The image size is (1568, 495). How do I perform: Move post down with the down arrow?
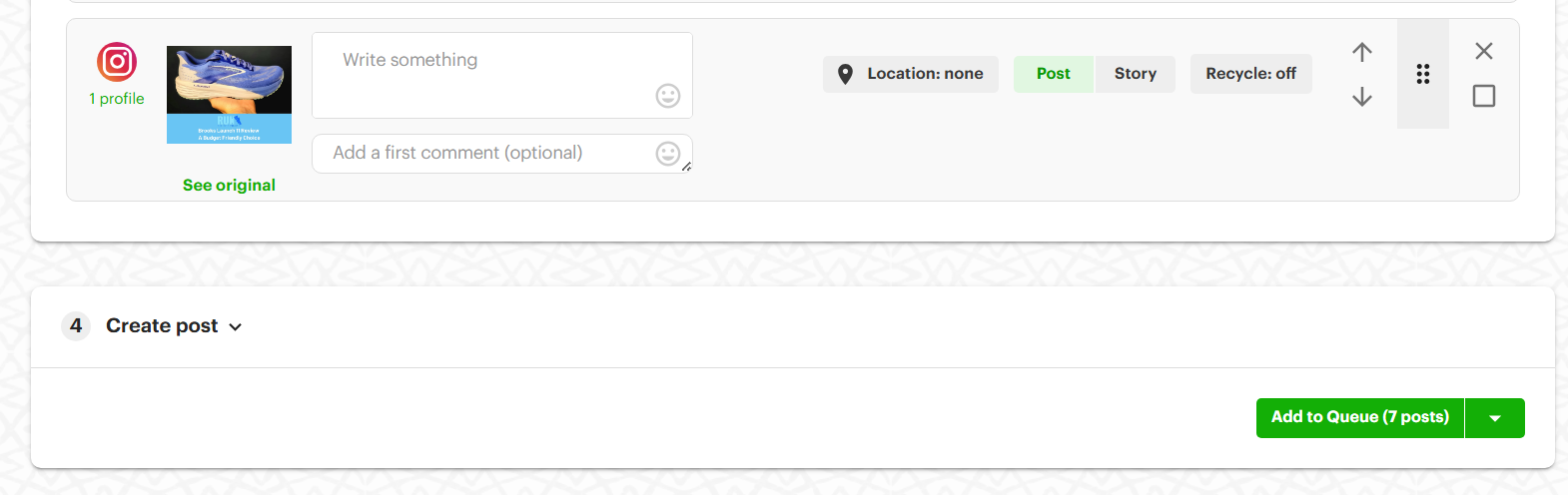[1362, 97]
